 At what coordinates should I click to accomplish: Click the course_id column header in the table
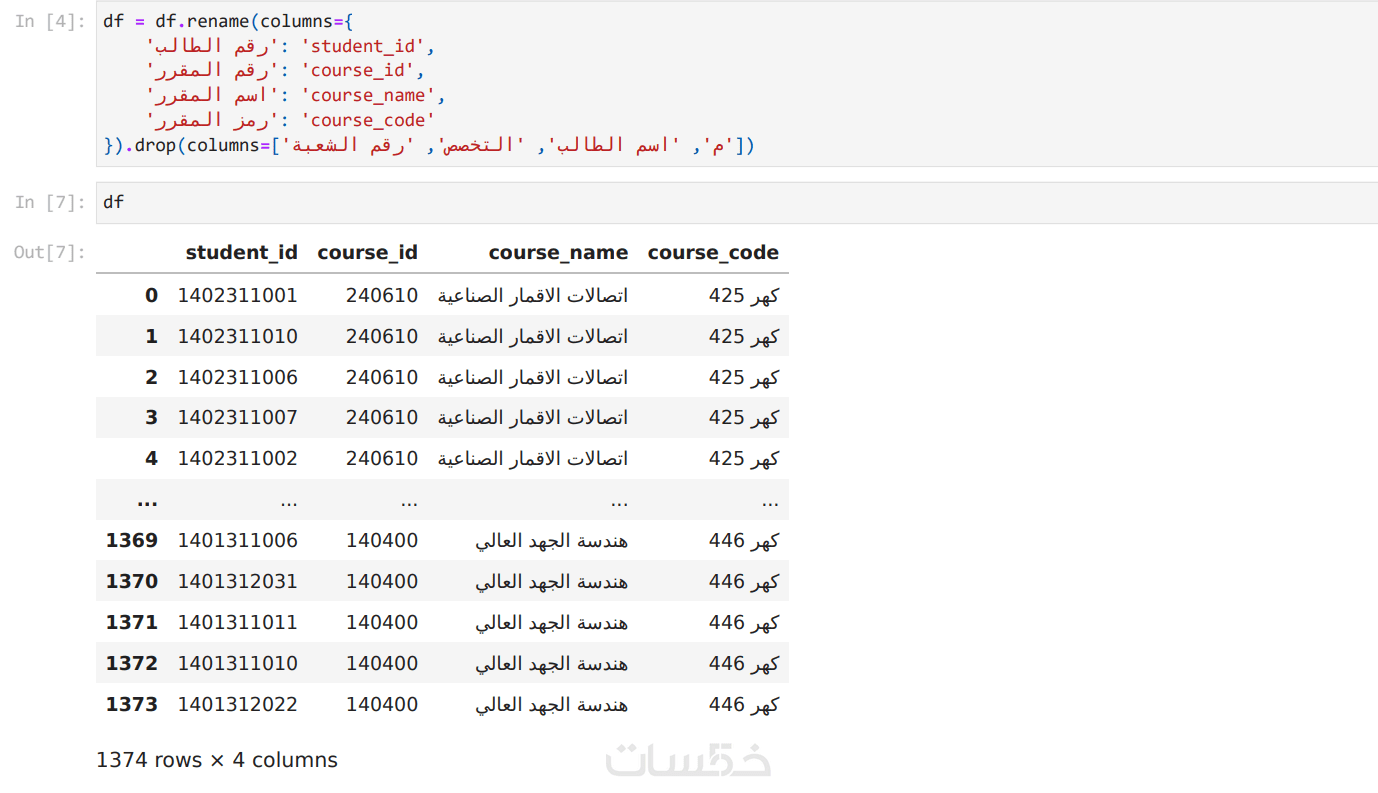click(367, 253)
